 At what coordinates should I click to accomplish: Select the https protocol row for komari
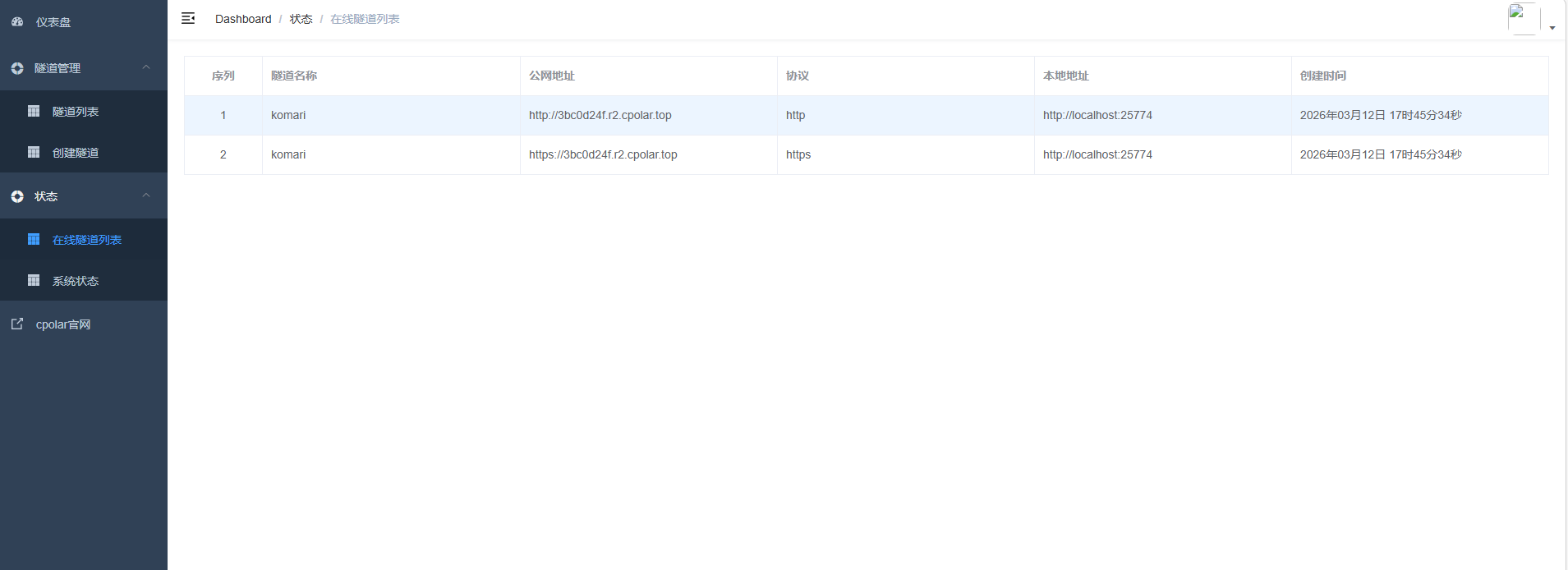click(x=798, y=154)
